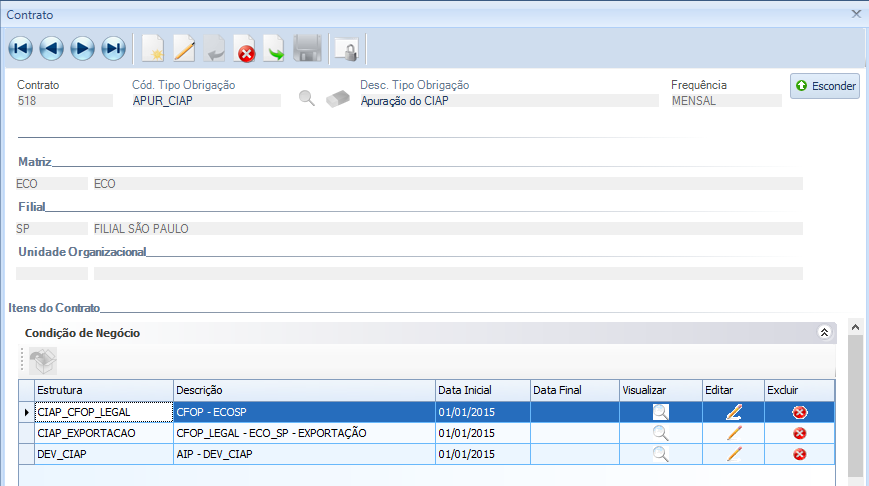The height and width of the screenshot is (486, 869).
Task: Collapse the Condição de Negócio panel
Action: (x=824, y=333)
